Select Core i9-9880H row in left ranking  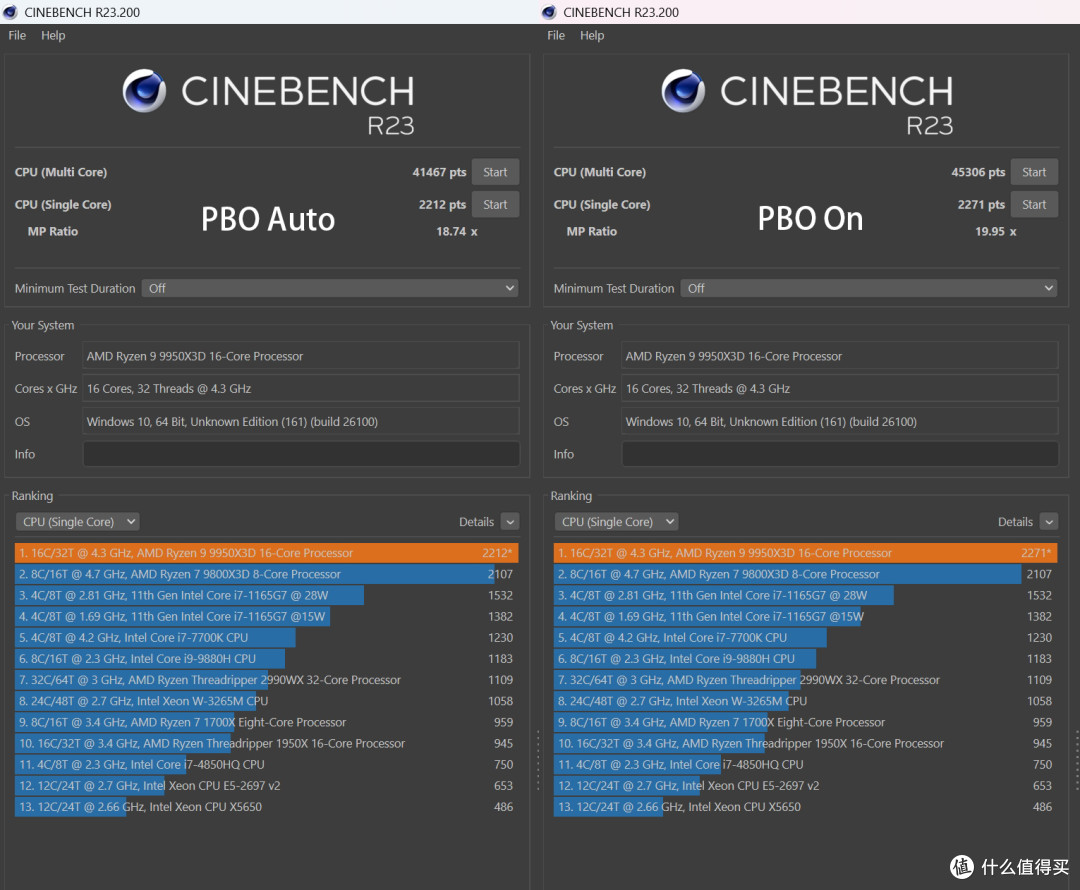tap(267, 659)
